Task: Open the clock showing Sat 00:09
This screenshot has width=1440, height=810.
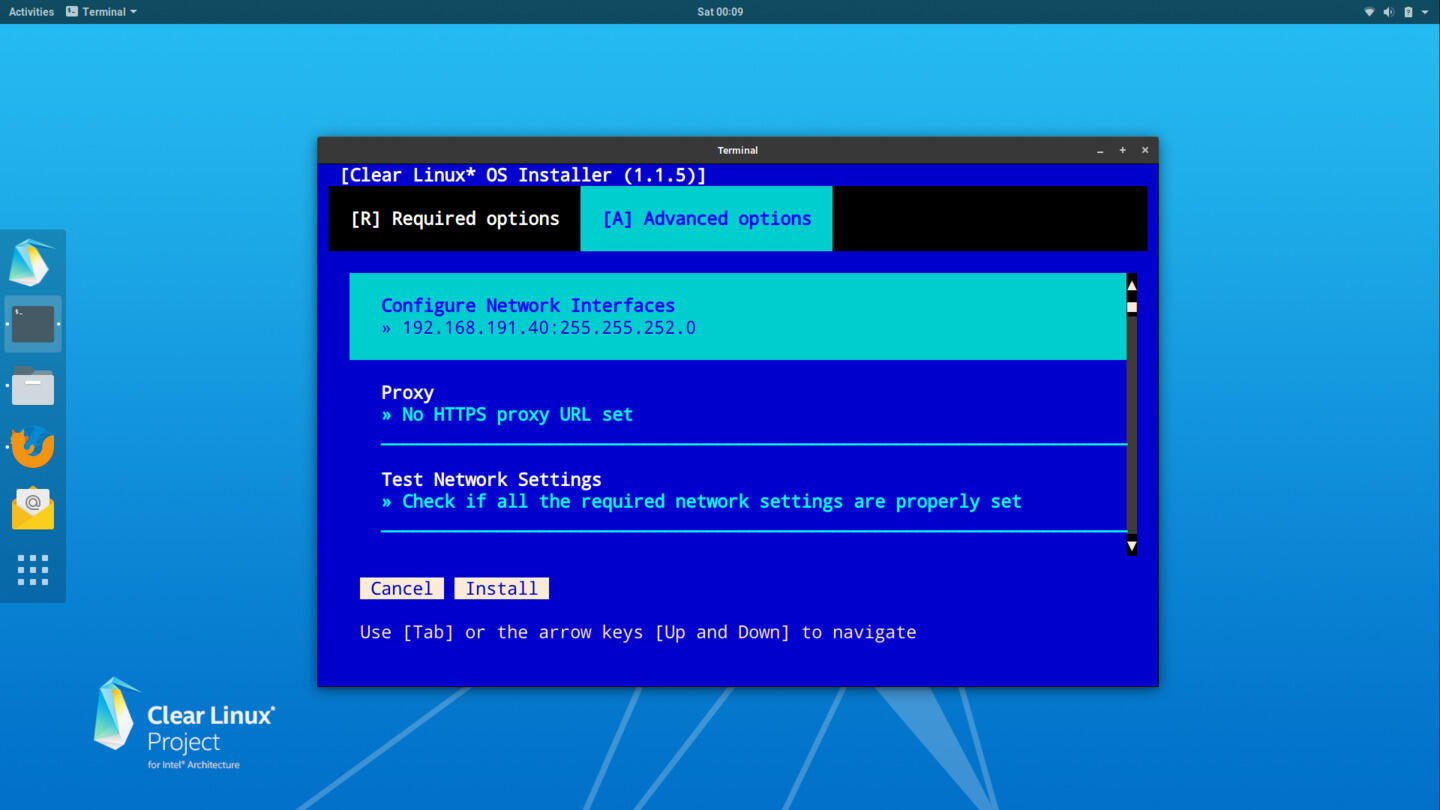Action: [720, 12]
